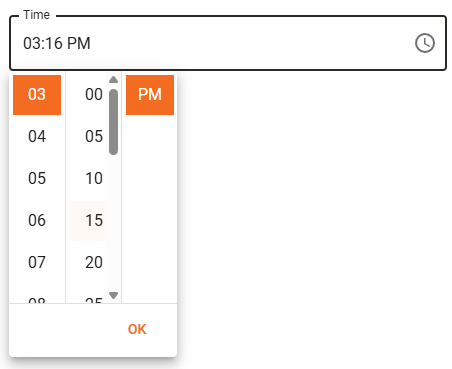Viewport: 452px width, 369px height.
Task: Select hour 06
Action: pyautogui.click(x=37, y=221)
